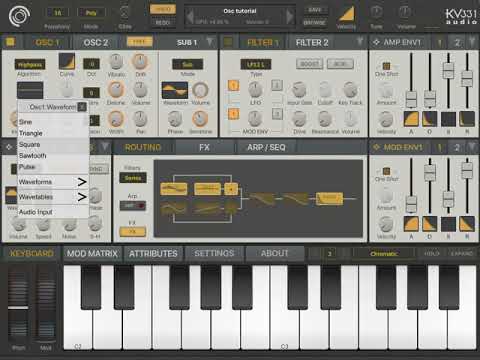This screenshot has height=360, width=480.
Task: Go to the next preset arrow
Action: pyautogui.click(x=290, y=16)
